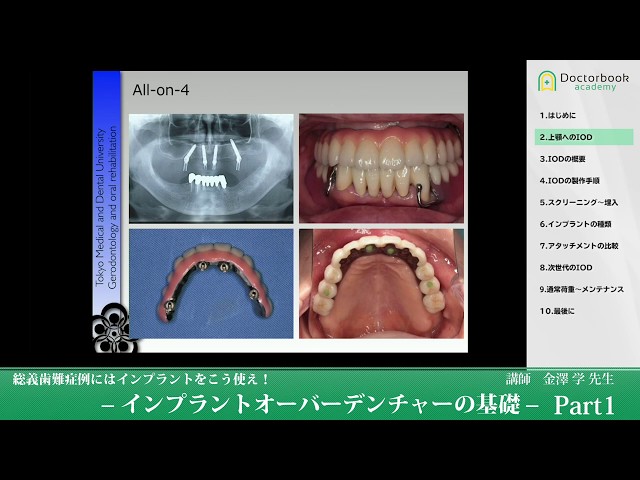Click the インプラントオーバーデンチャーの基礎 title
The image size is (640, 480).
(320, 405)
